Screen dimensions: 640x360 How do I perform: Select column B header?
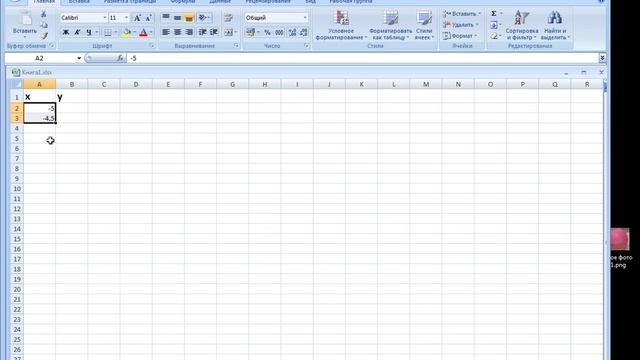(72, 84)
